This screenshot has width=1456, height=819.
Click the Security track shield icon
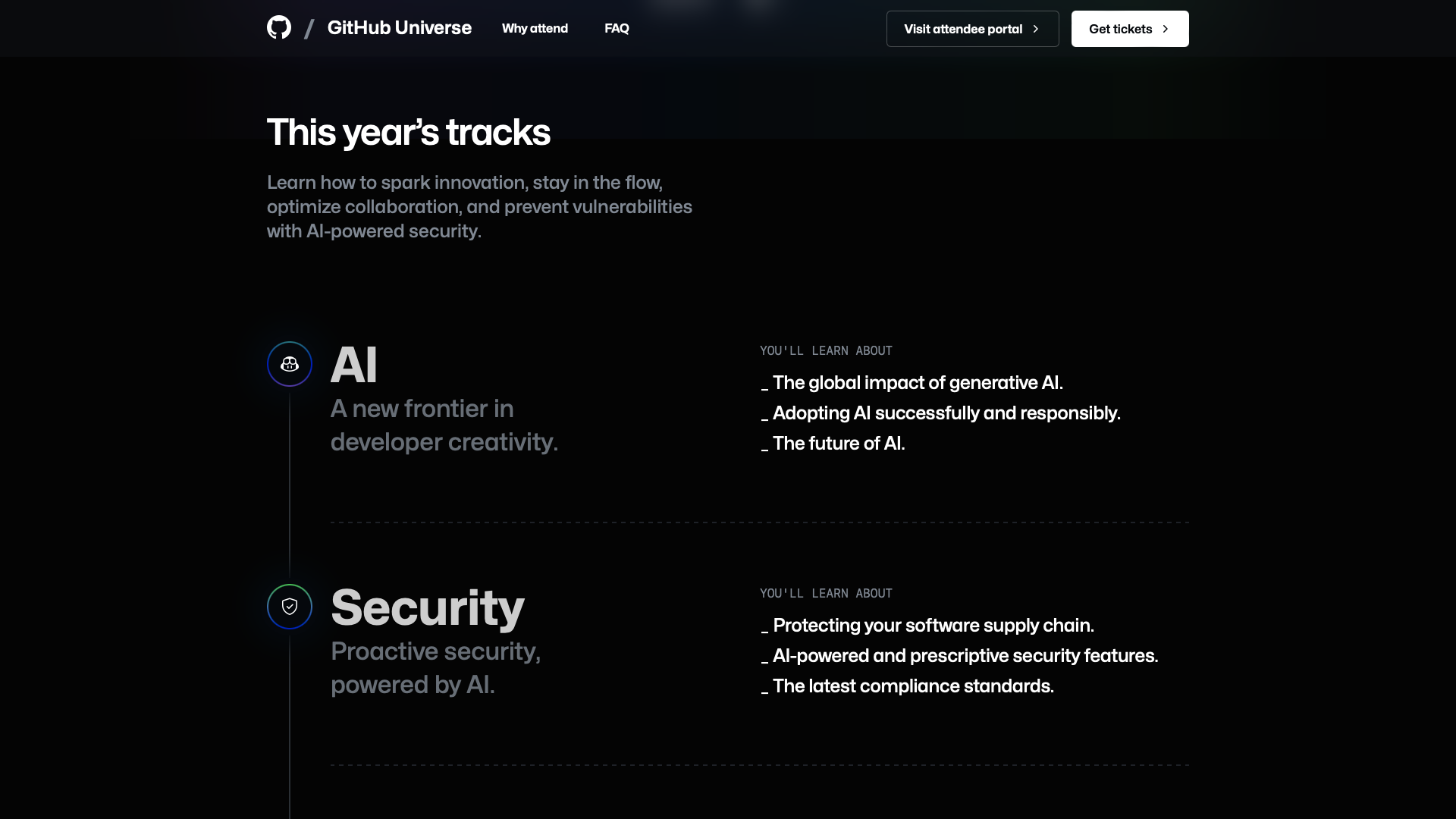[x=290, y=607]
